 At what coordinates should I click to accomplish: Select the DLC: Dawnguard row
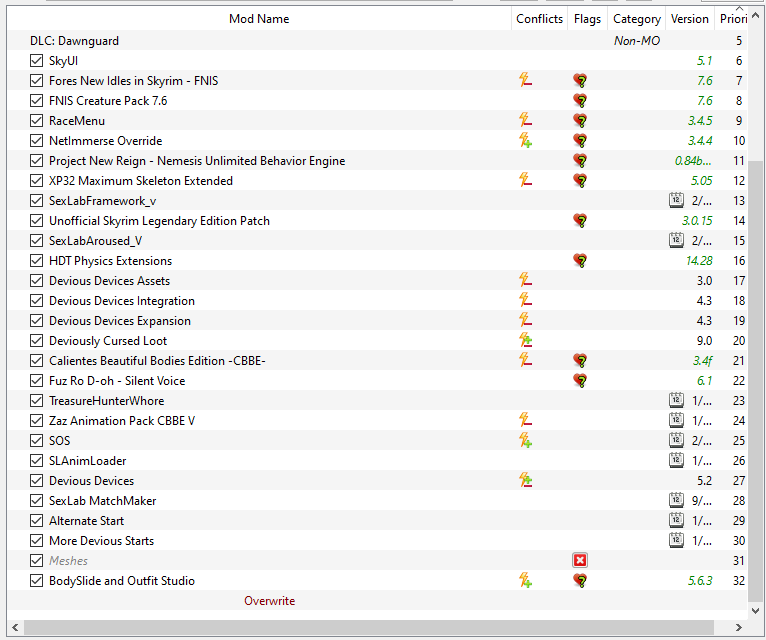377,41
